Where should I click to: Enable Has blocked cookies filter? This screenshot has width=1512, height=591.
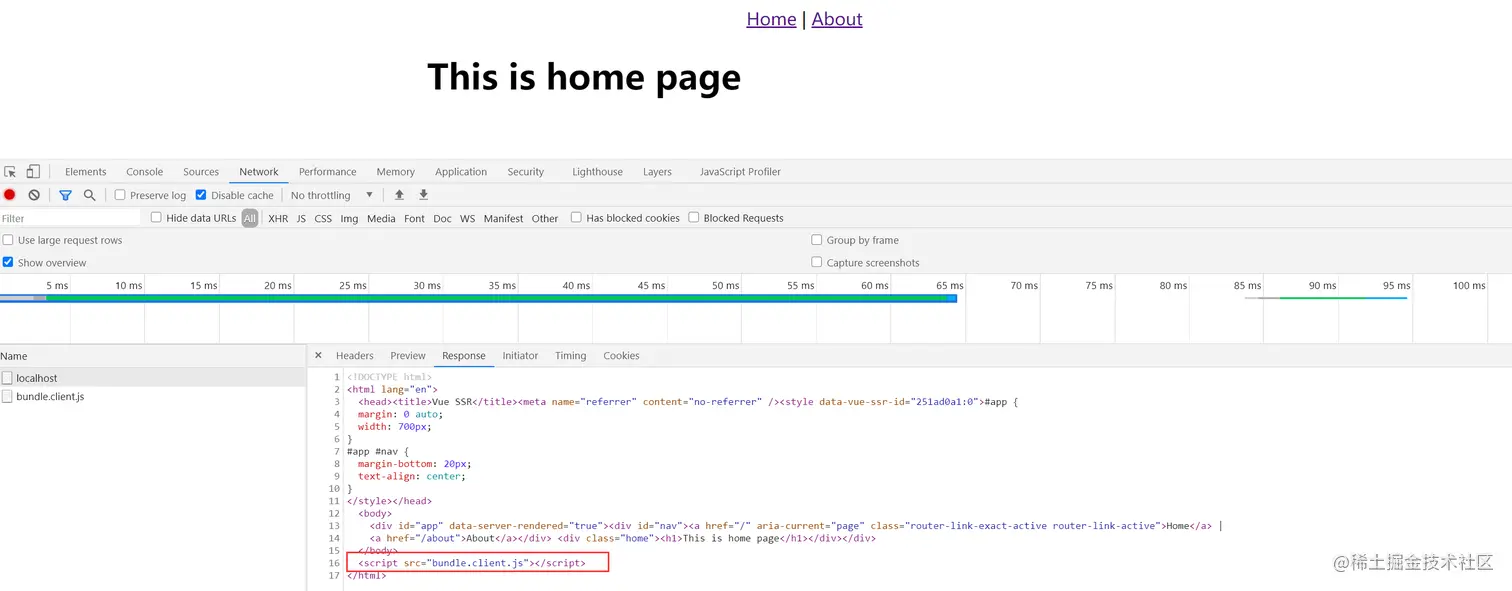tap(576, 217)
